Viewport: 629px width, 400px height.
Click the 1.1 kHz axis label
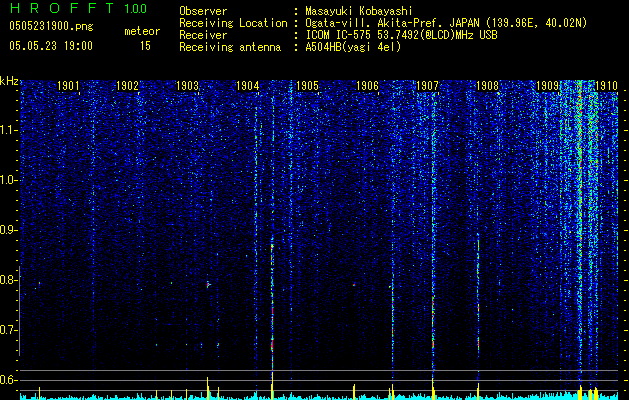8,130
